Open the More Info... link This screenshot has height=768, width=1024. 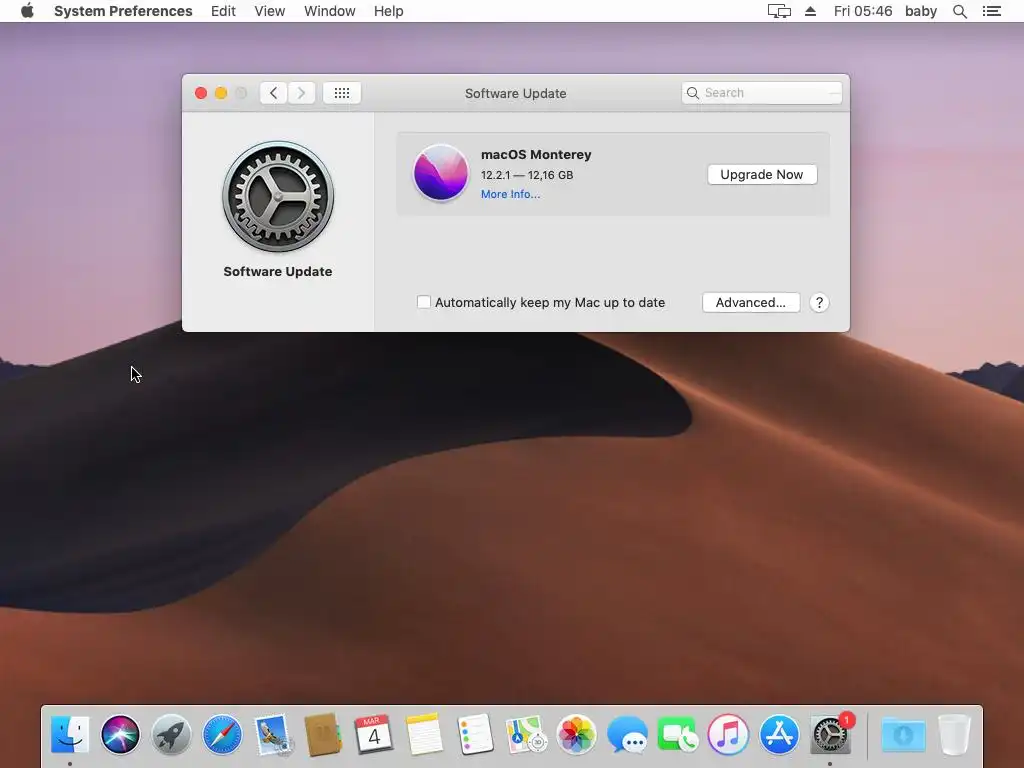pyautogui.click(x=510, y=194)
